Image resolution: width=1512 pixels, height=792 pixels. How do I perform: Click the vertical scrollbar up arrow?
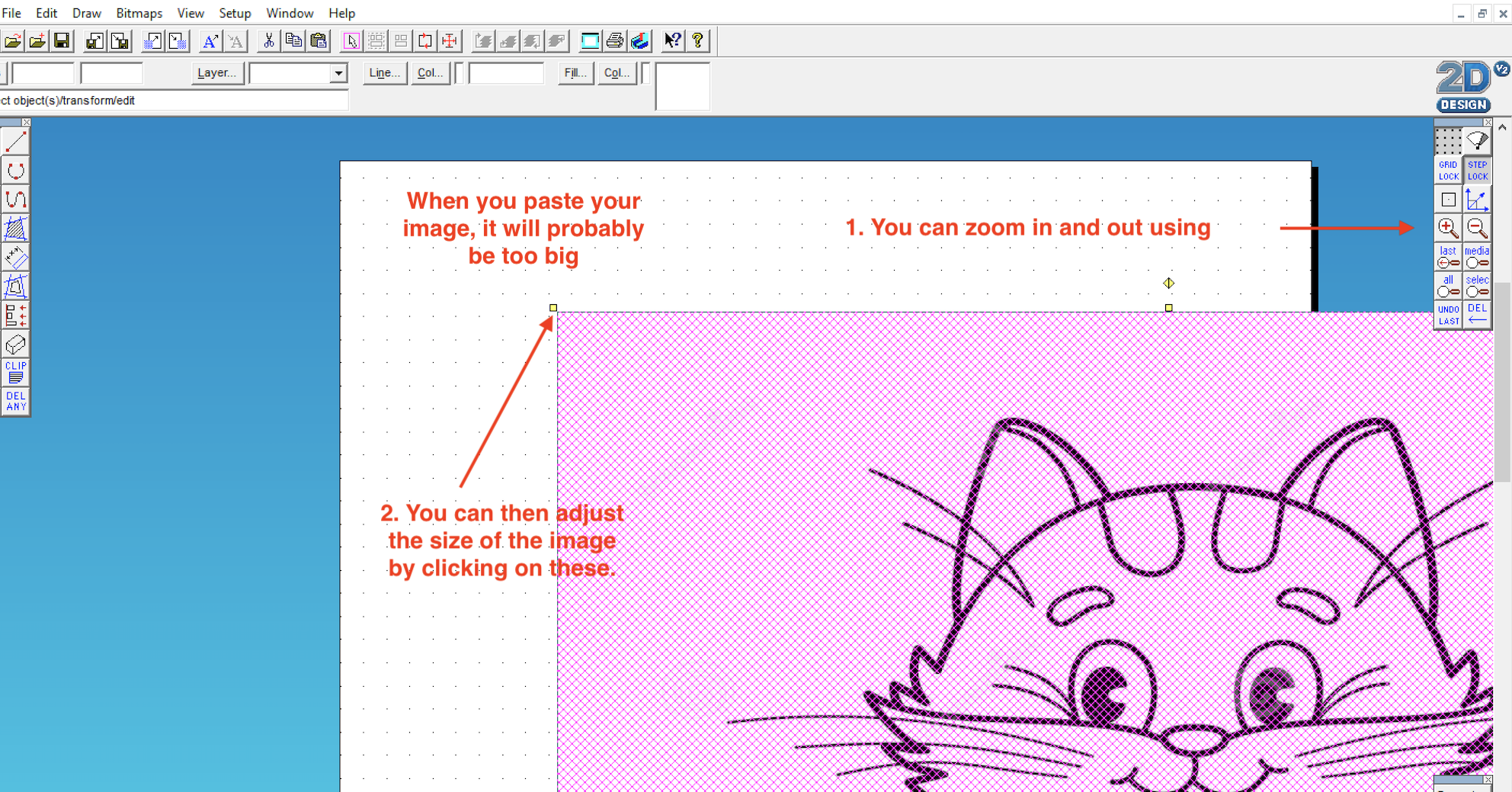[1502, 127]
